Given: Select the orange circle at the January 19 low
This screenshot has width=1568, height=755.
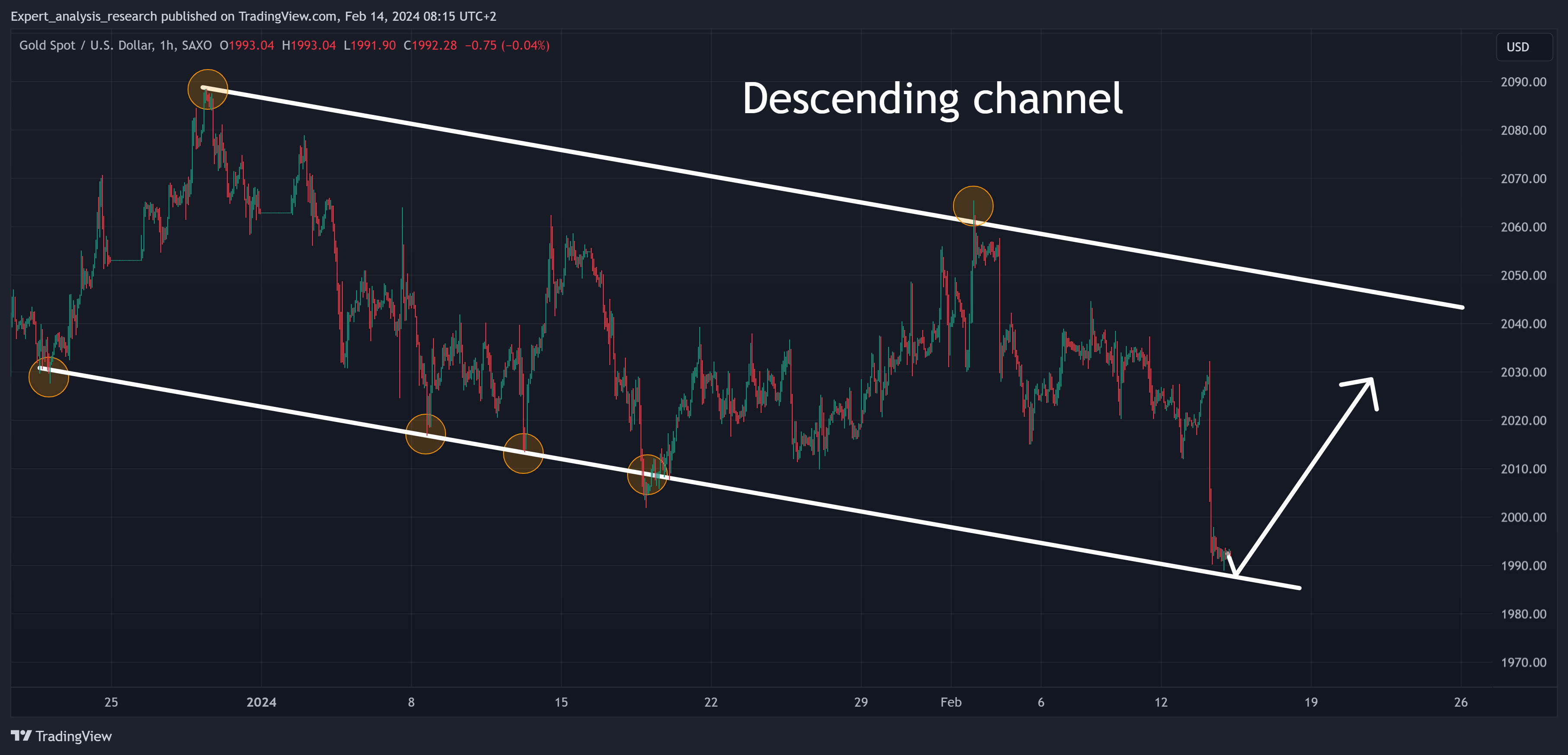Looking at the screenshot, I should click(x=647, y=475).
